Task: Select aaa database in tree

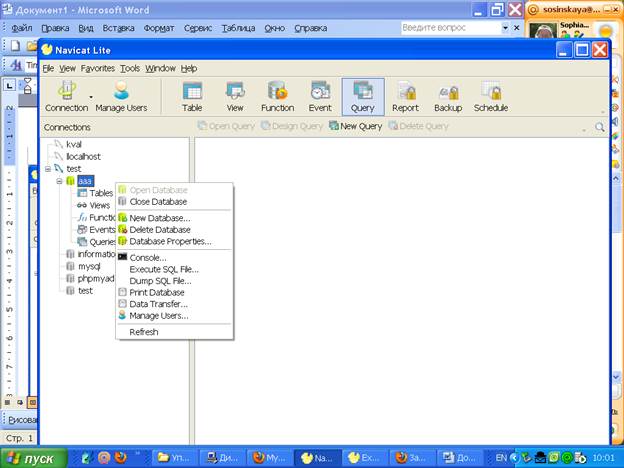Action: click(x=85, y=181)
